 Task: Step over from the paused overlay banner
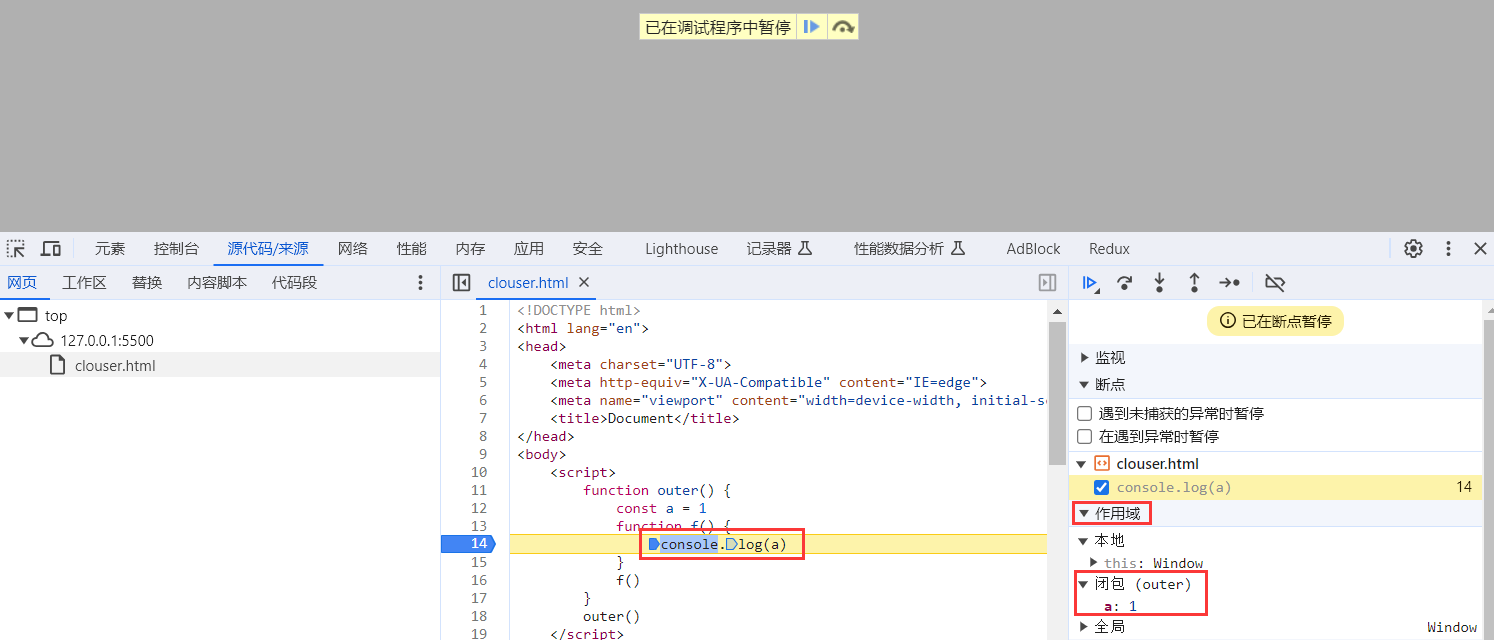pyautogui.click(x=843, y=27)
